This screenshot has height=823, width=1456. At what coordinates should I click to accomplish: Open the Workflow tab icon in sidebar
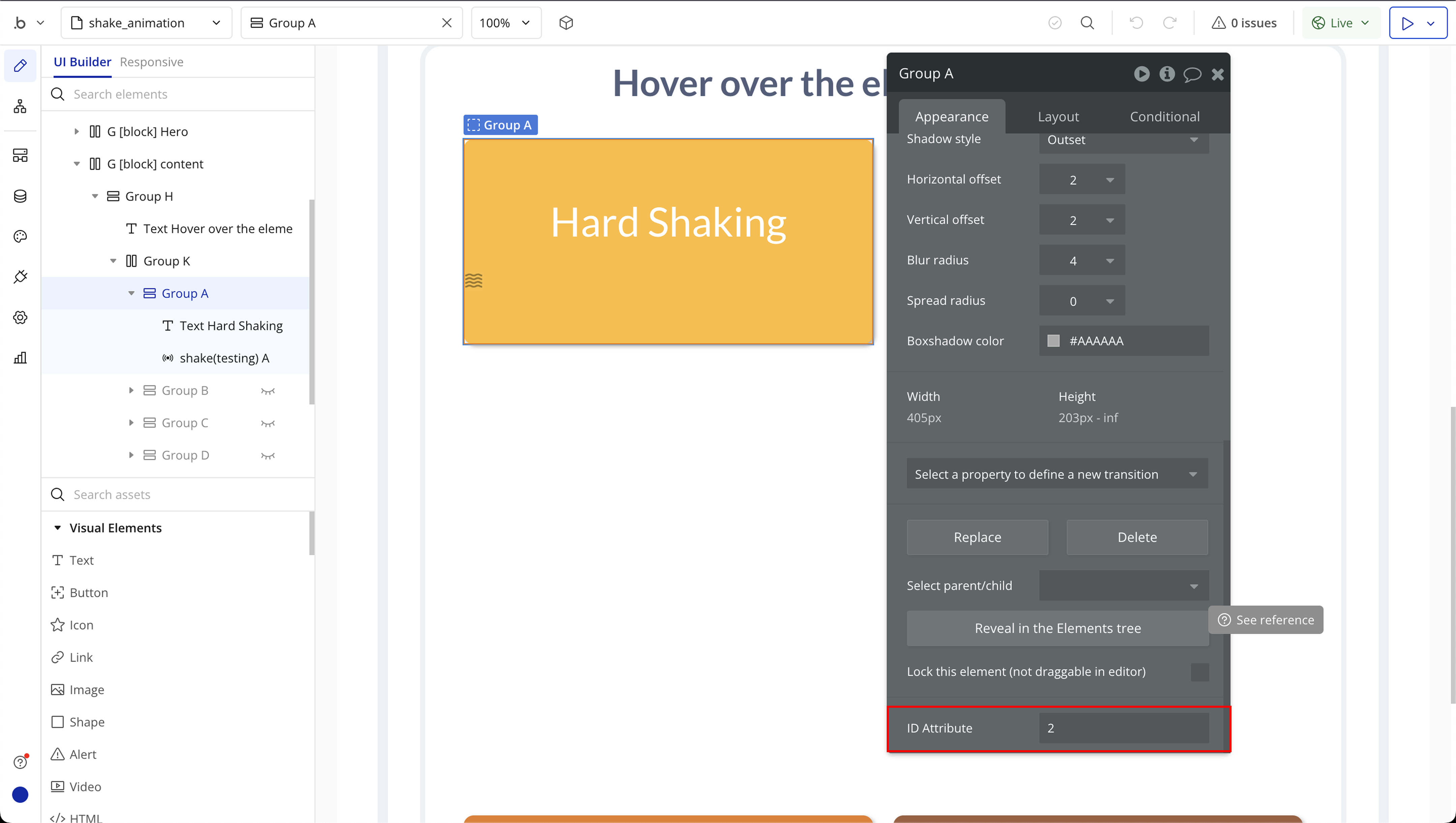click(x=20, y=107)
